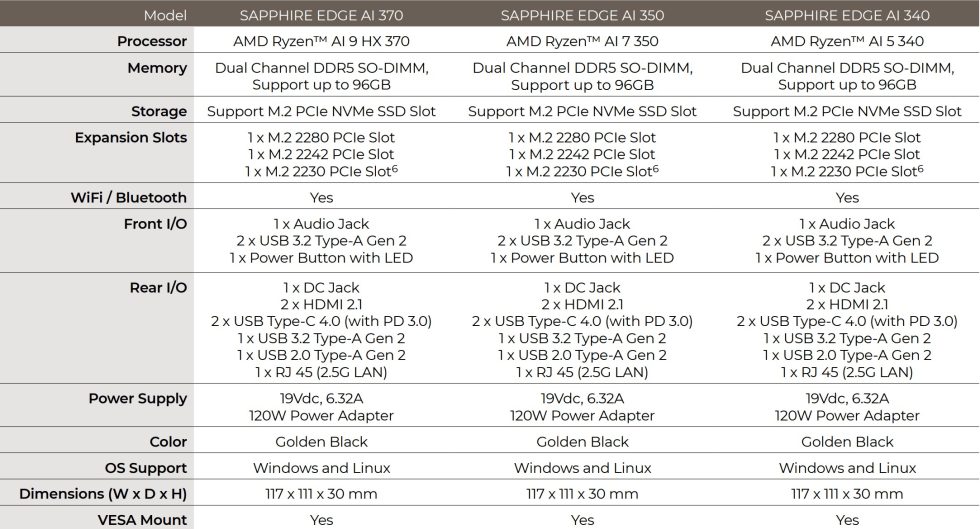Click the SAPPHIRE EDGE AI 370 column header
This screenshot has width=980, height=529.
click(321, 15)
